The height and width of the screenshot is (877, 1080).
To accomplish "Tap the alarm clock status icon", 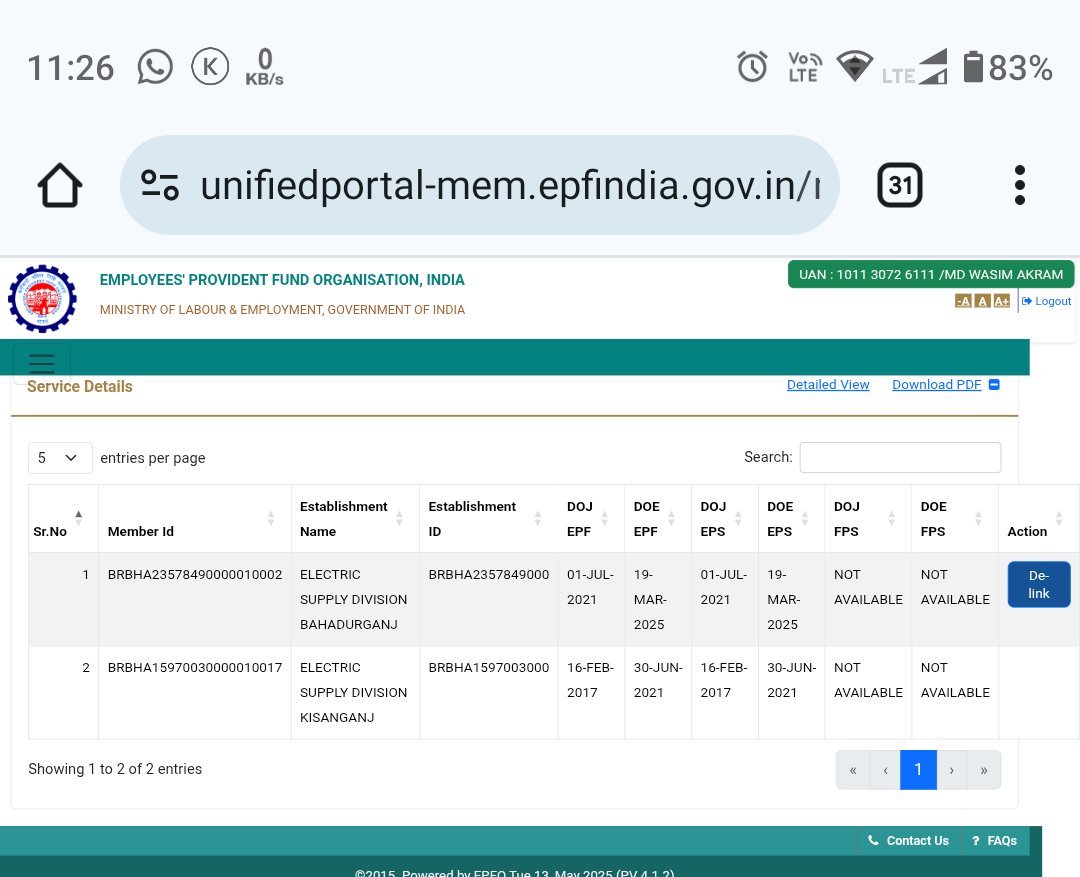I will 751,67.
